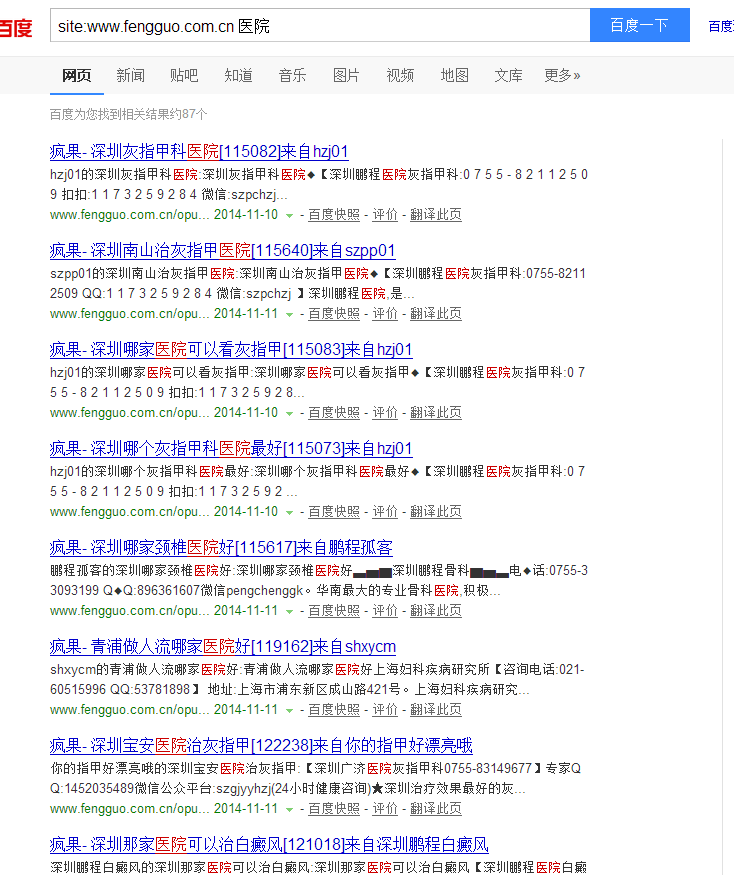
Task: Open result 深圳宝安医院治灰指甲[122238]
Action: (x=261, y=745)
